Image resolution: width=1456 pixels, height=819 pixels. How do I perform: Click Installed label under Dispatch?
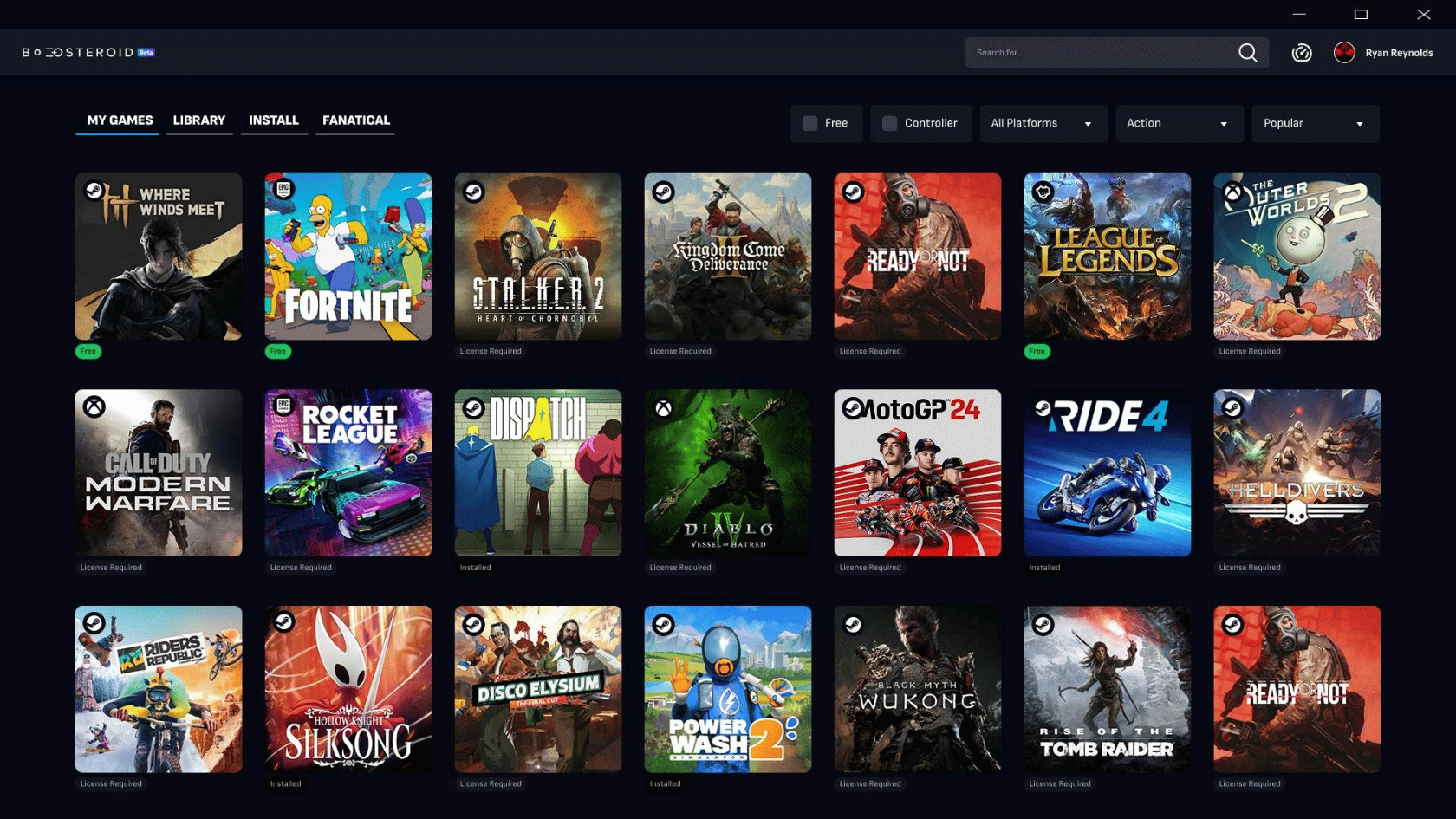click(x=475, y=568)
